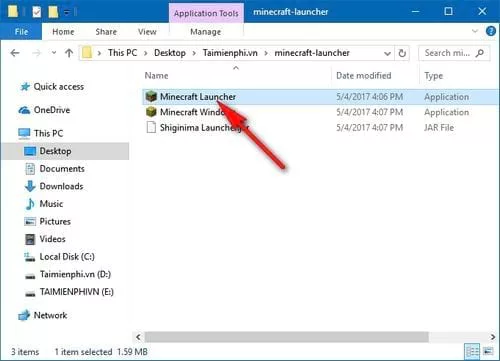Click the This PC monitor icon
500x361 pixels.
click(24, 133)
